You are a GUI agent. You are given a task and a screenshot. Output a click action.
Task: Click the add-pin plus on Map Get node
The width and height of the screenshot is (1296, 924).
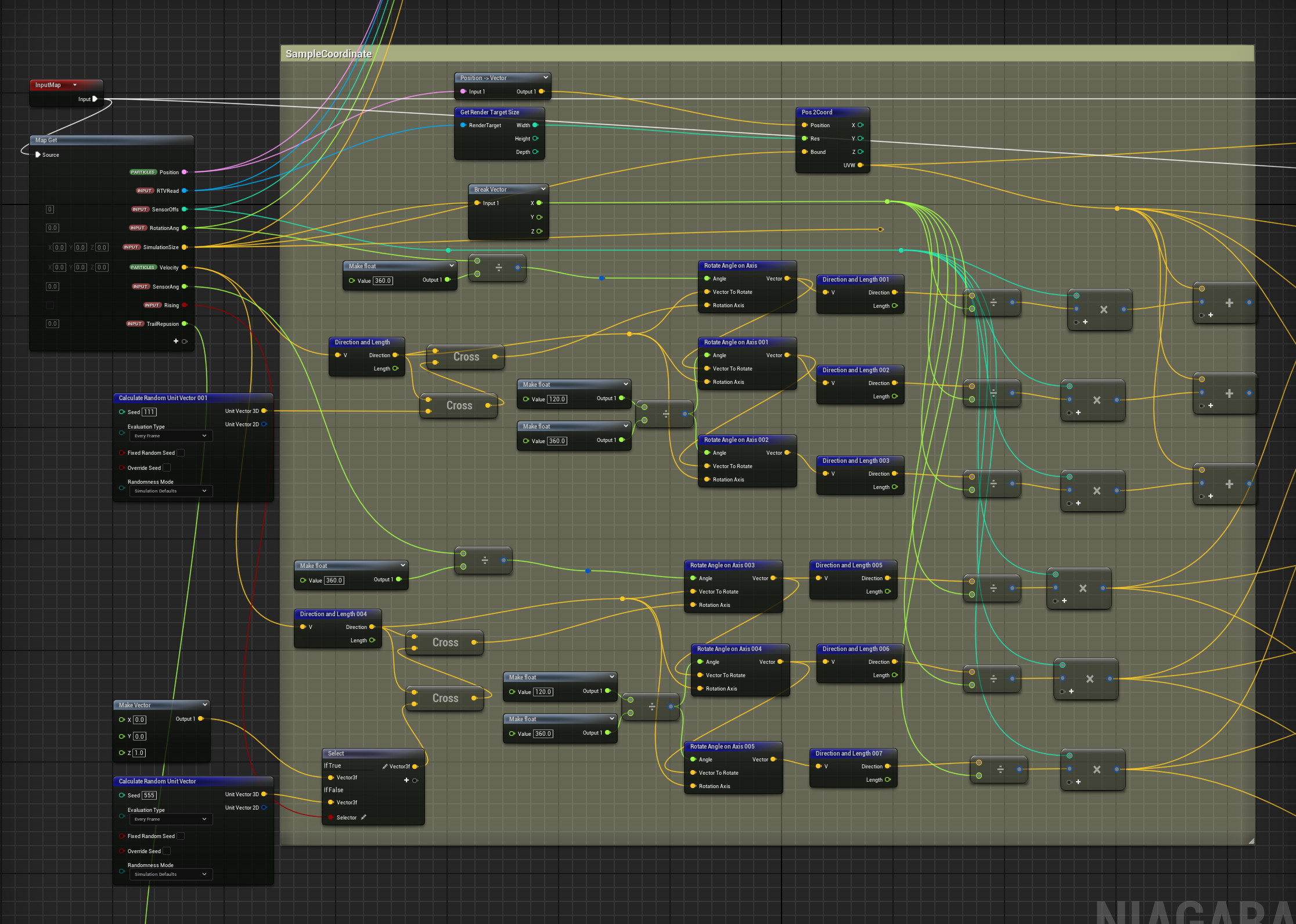point(175,341)
